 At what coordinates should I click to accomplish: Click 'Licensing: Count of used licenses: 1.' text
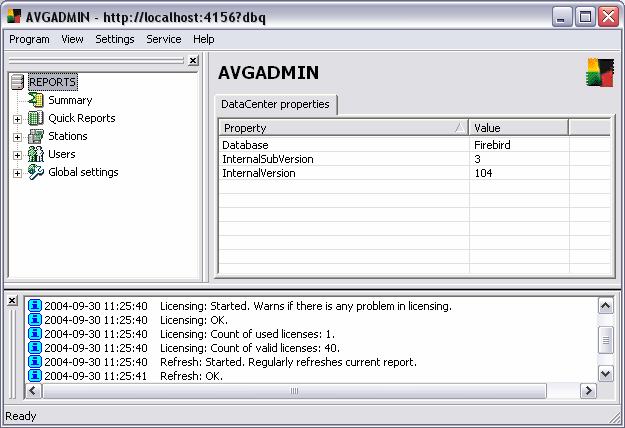pyautogui.click(x=248, y=334)
